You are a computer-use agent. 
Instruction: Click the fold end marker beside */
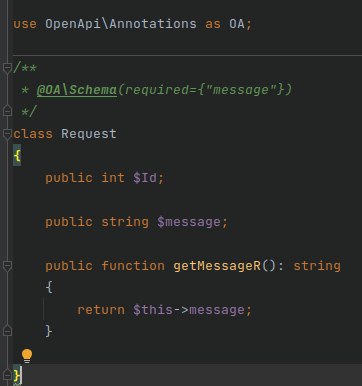click(x=7, y=111)
